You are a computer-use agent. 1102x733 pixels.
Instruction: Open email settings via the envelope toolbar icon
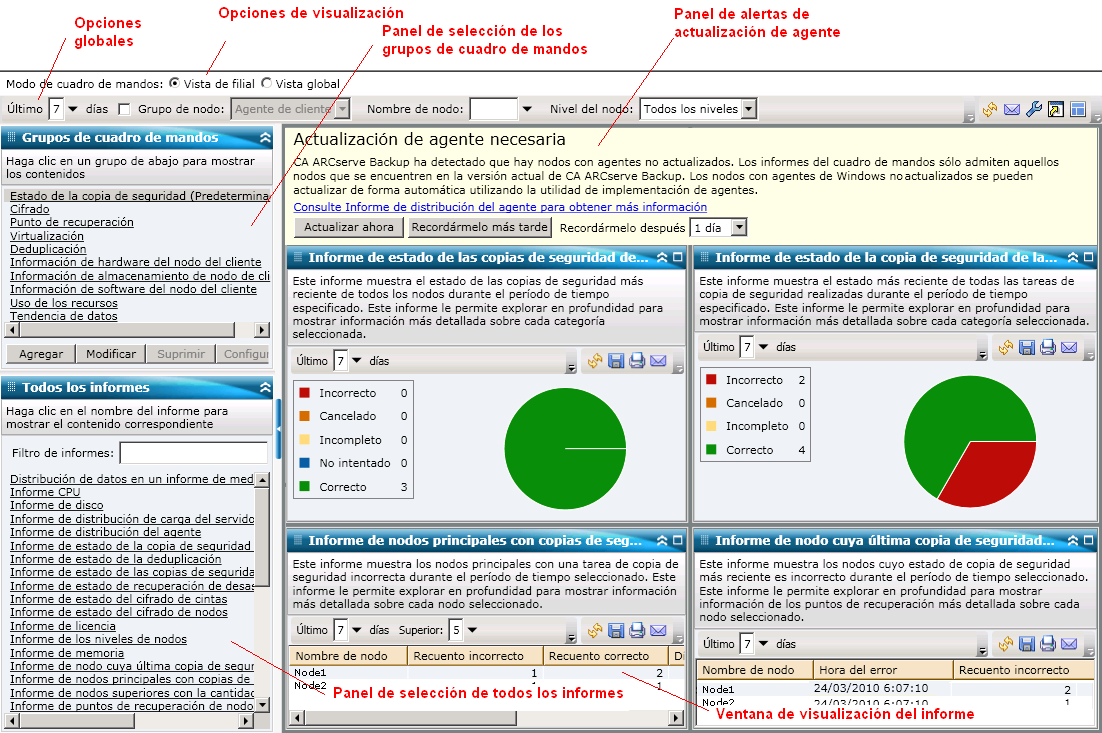coord(1011,110)
